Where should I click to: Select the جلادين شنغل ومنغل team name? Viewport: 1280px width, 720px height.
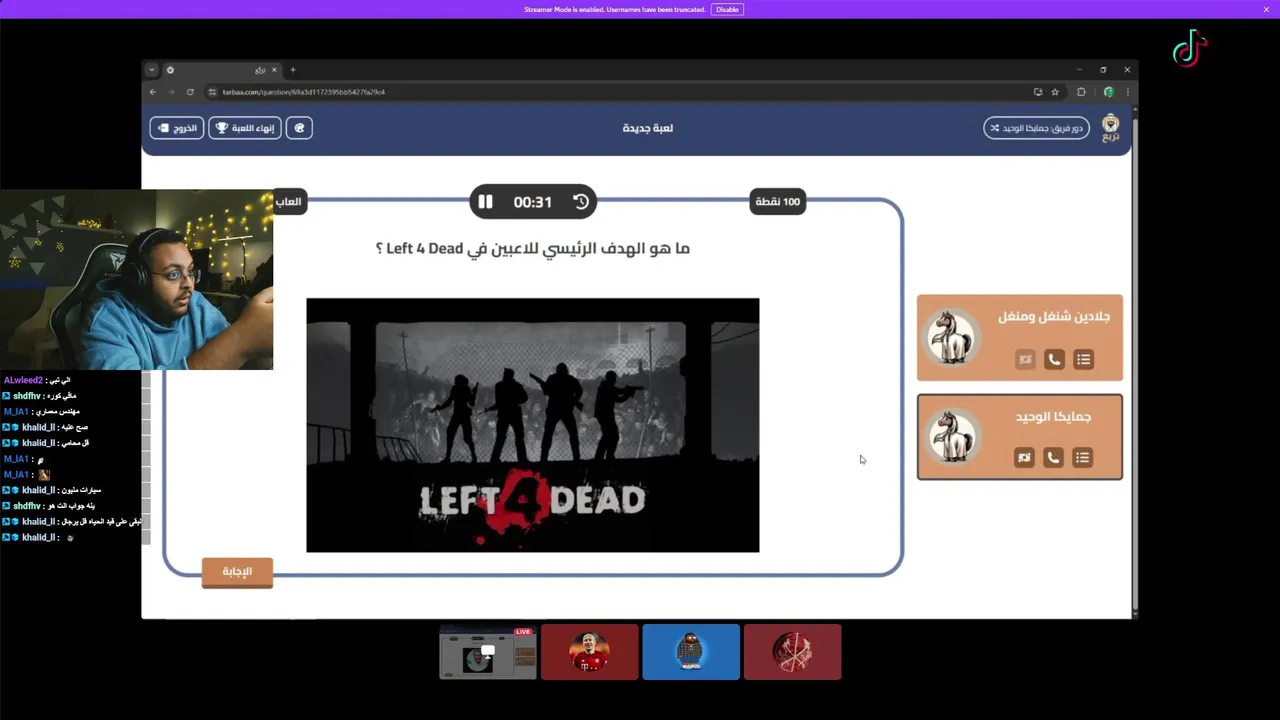click(1054, 316)
